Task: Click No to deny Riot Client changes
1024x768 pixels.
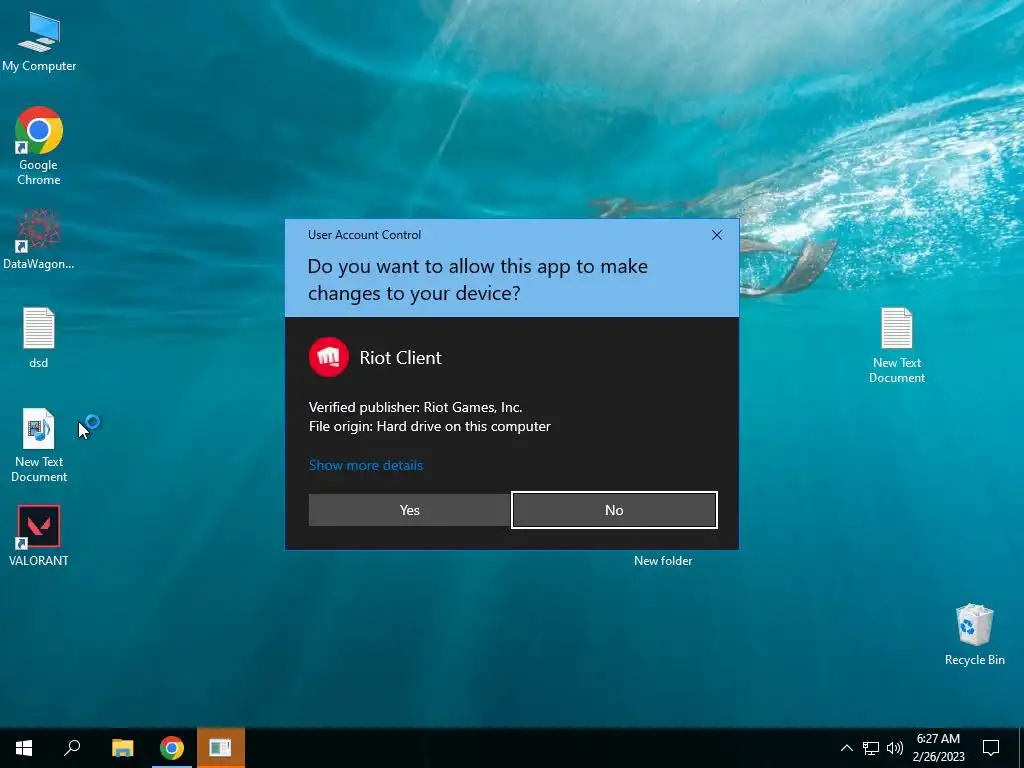Action: tap(614, 510)
